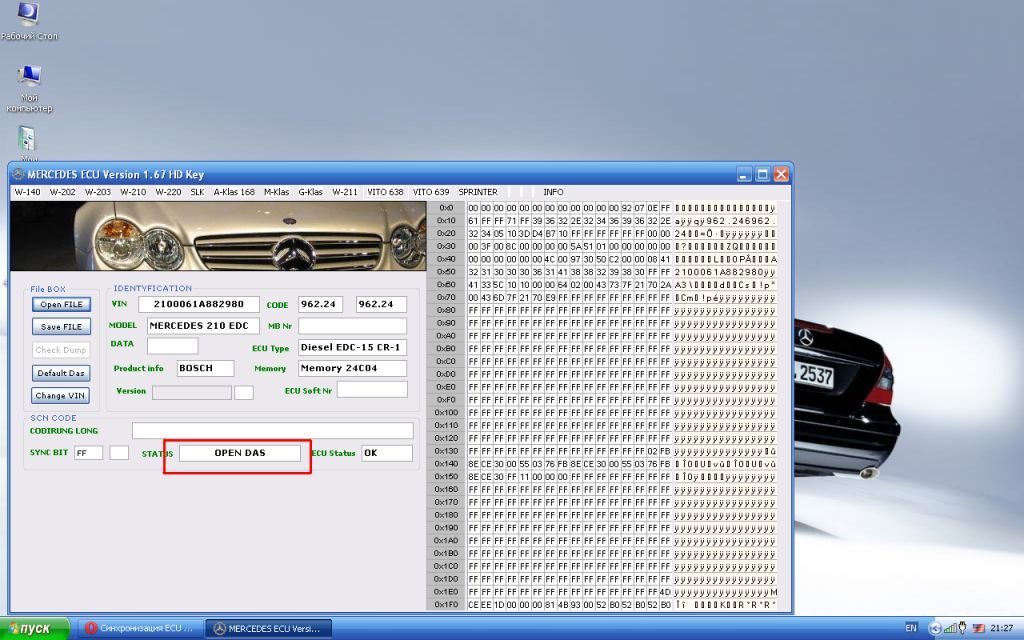1024x640 pixels.
Task: Close the MERCEDES ECU window
Action: tap(780, 174)
